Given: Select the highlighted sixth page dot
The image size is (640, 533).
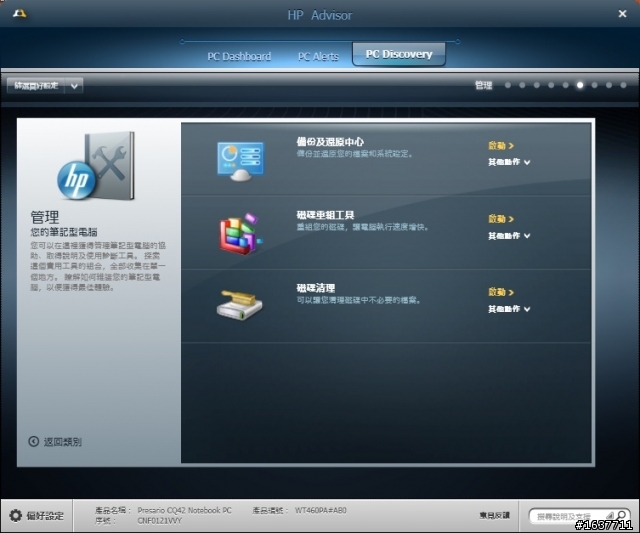Looking at the screenshot, I should coord(580,85).
